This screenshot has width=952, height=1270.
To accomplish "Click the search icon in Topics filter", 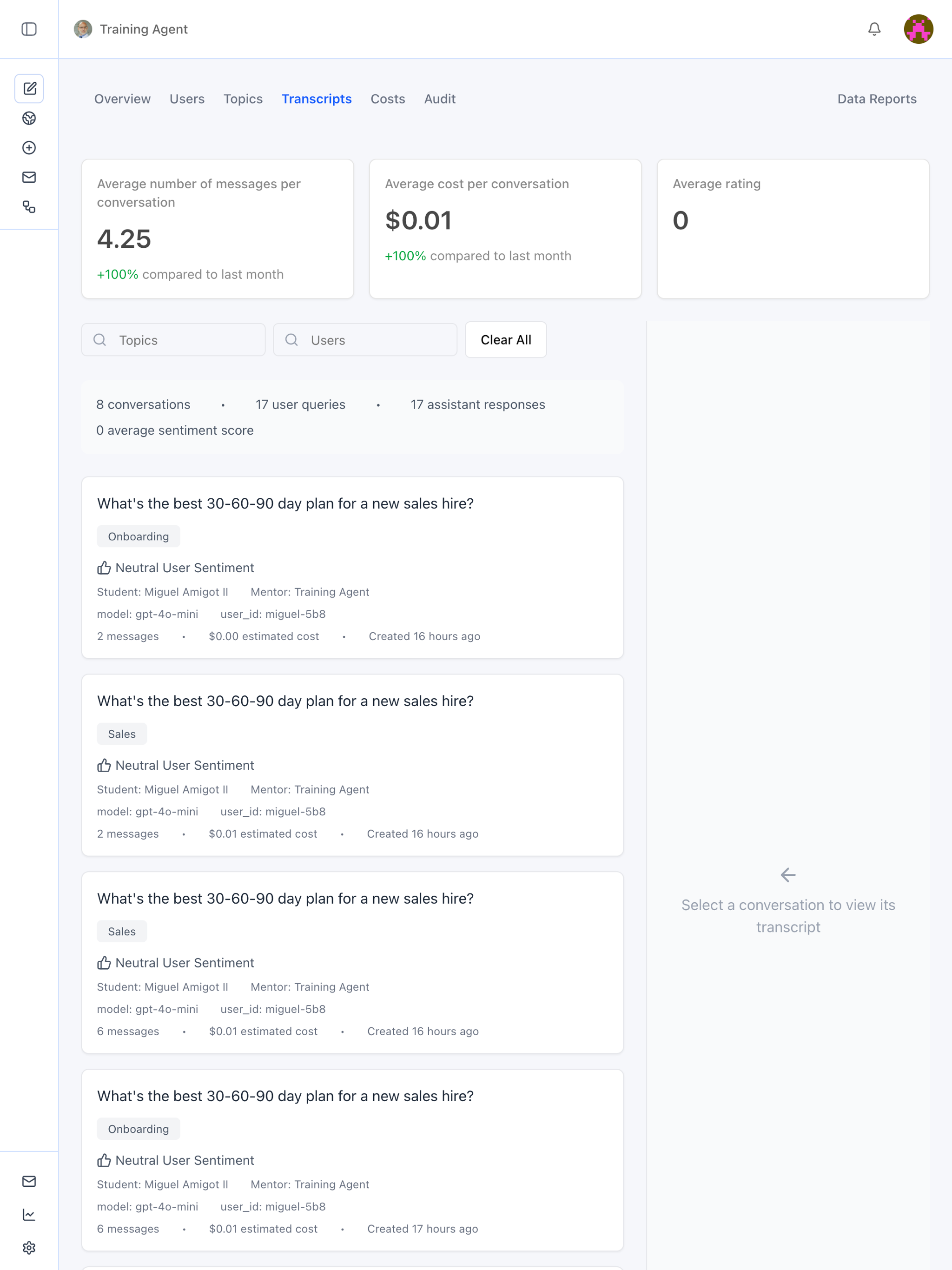I will pyautogui.click(x=100, y=340).
